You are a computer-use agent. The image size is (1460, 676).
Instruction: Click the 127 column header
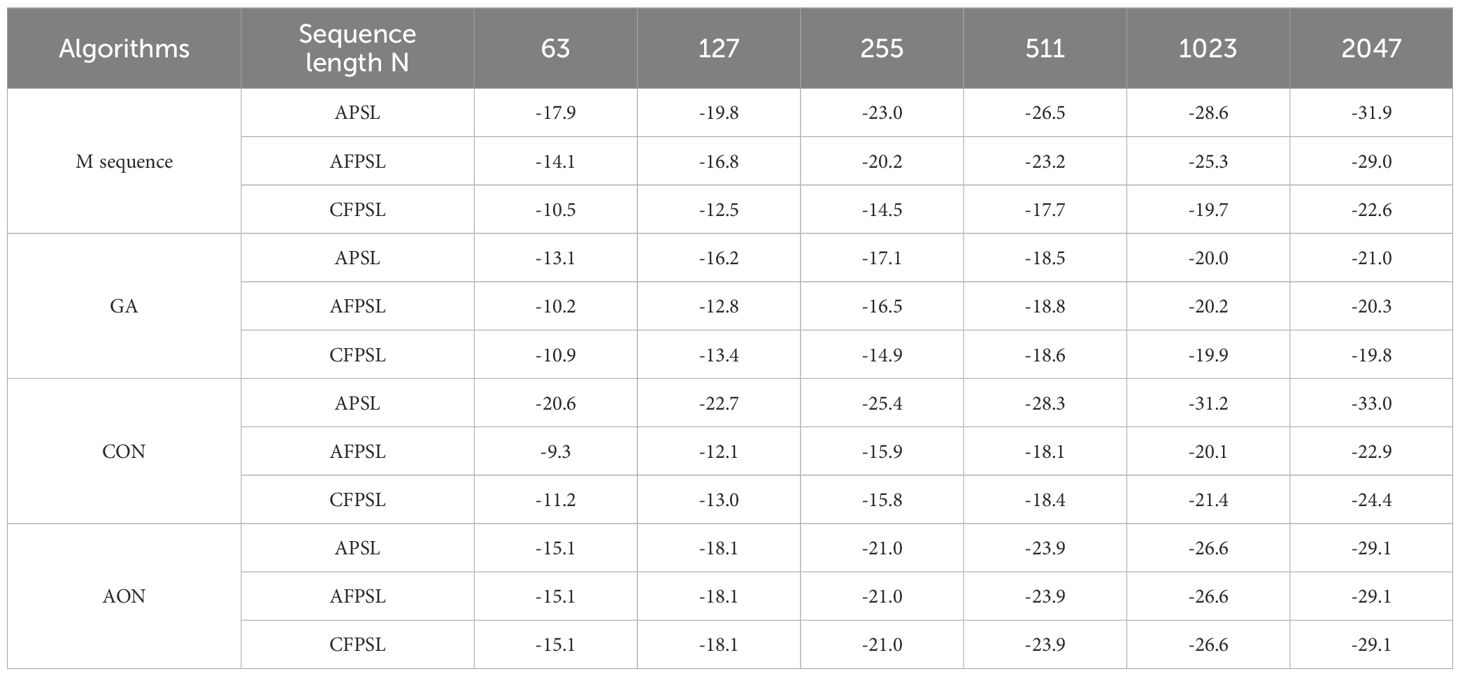[718, 49]
